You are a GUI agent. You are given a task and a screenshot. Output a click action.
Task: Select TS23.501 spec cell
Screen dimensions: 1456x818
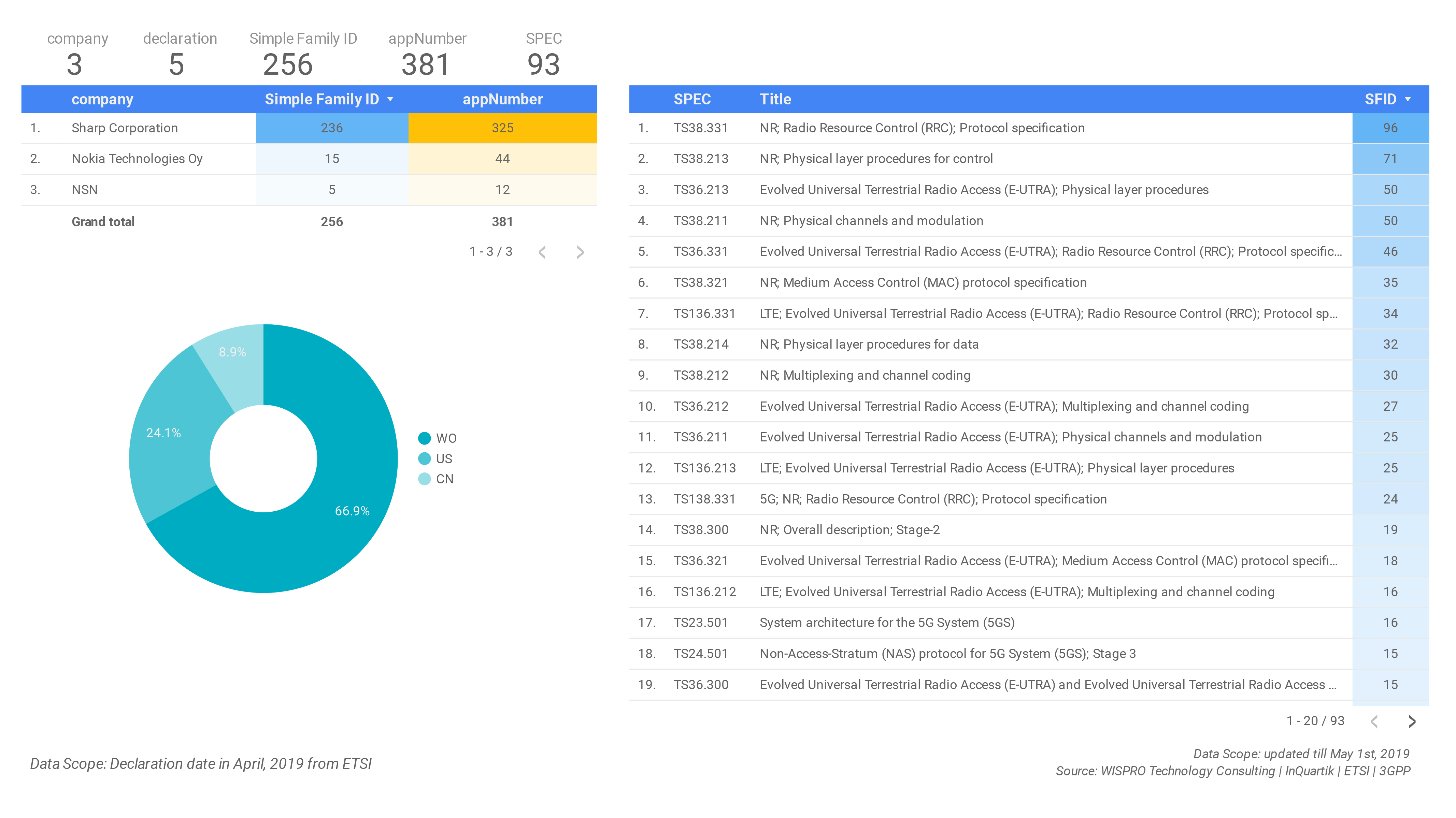point(700,623)
